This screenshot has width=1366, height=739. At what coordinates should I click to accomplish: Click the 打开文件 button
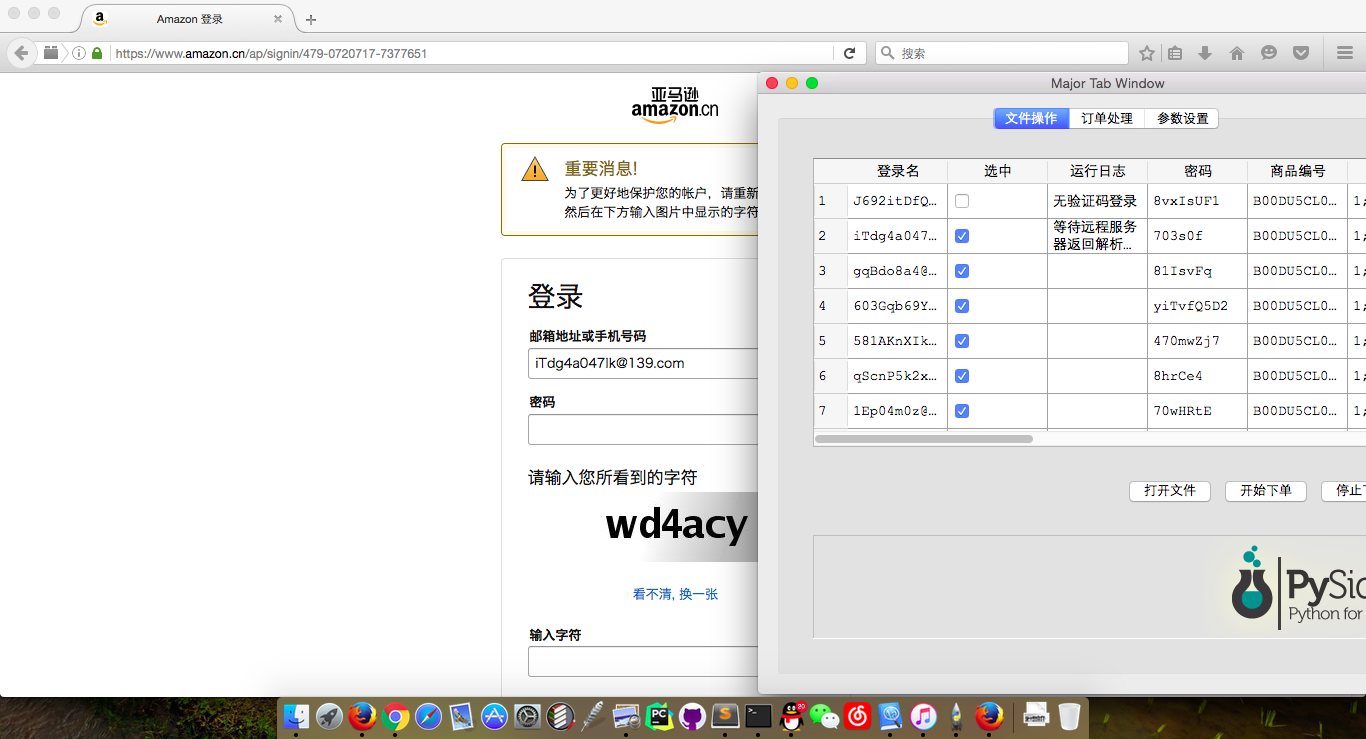point(1170,491)
